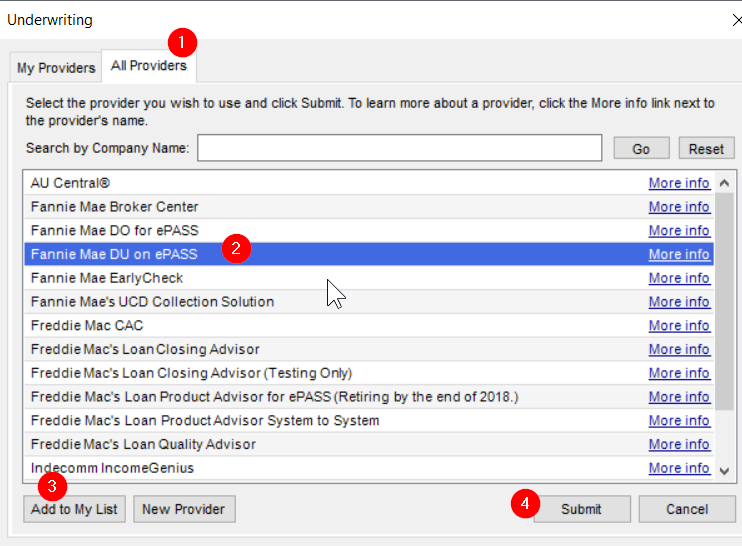Close the Underwriting window
This screenshot has width=742, height=546.
[x=736, y=20]
